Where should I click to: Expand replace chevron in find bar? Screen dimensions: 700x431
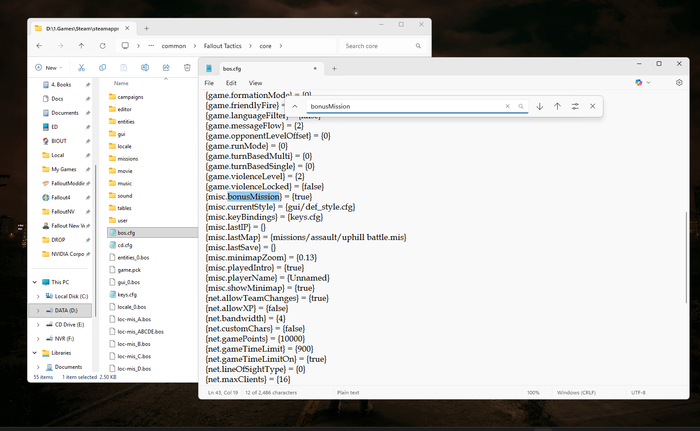[295, 106]
